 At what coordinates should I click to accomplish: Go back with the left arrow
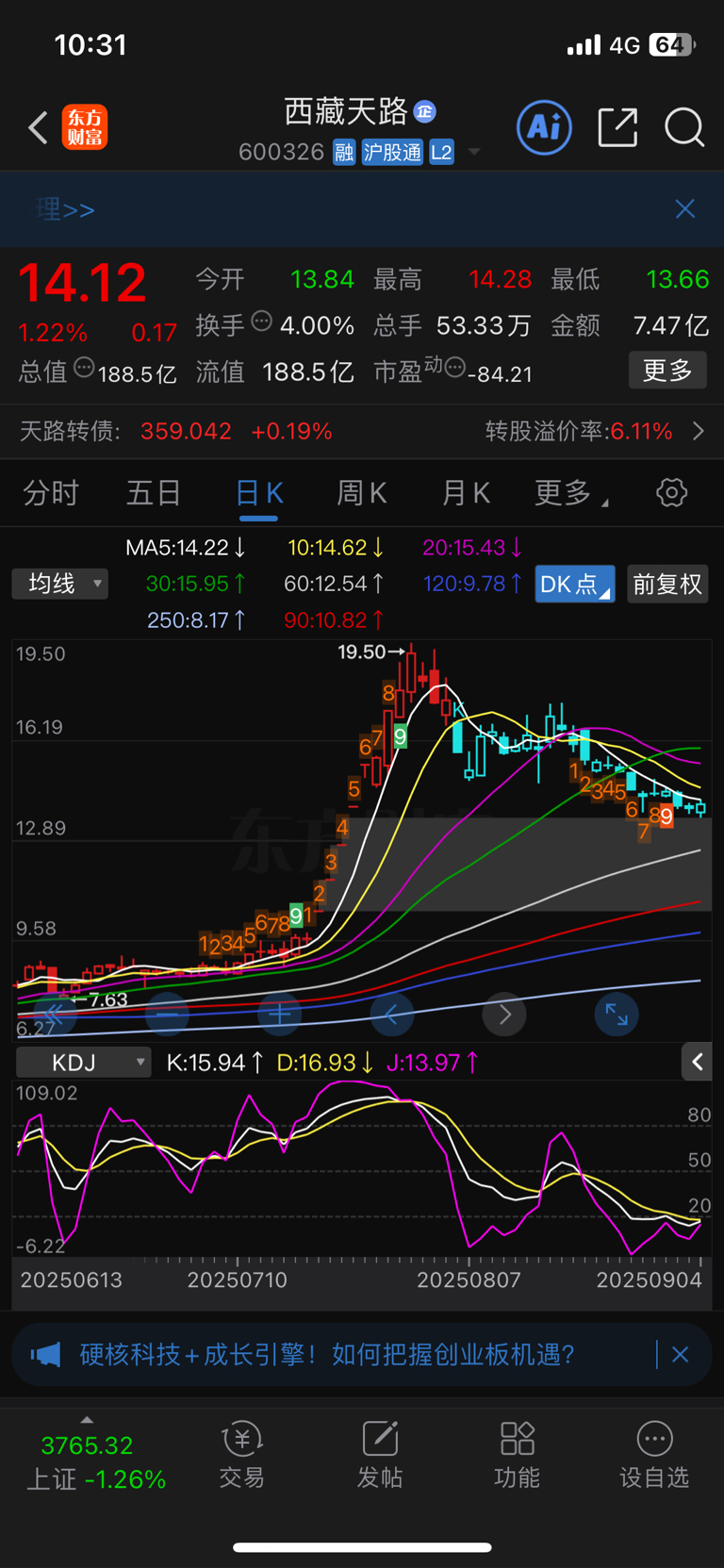click(38, 128)
